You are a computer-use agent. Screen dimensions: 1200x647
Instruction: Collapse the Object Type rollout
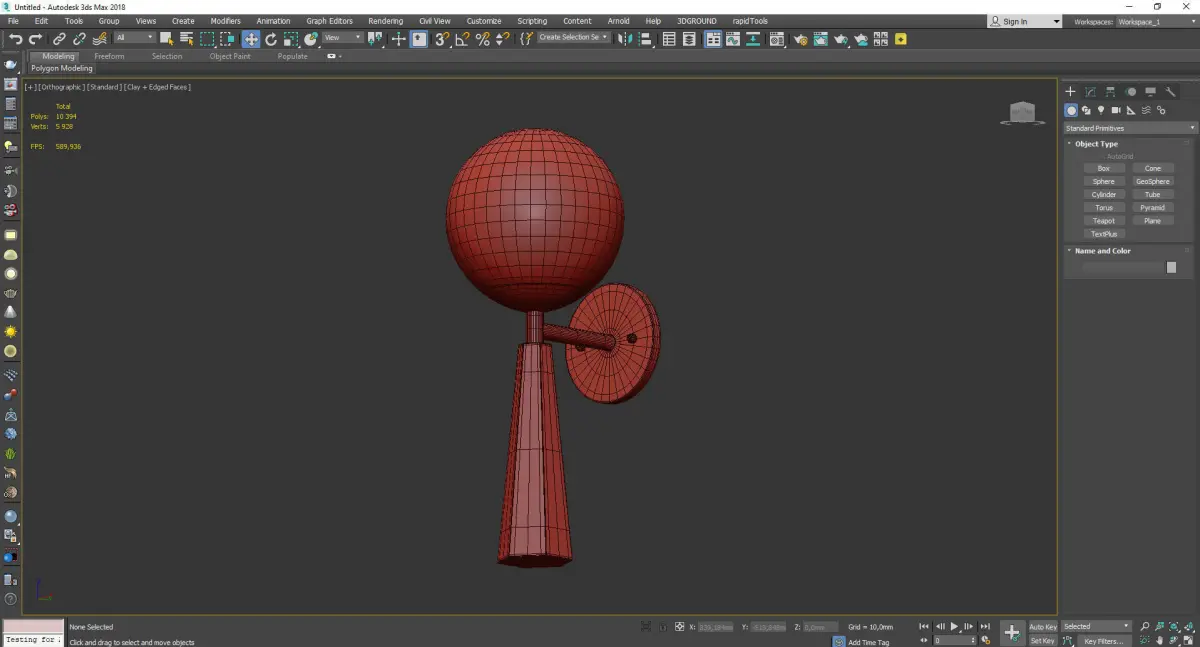[x=1096, y=144]
